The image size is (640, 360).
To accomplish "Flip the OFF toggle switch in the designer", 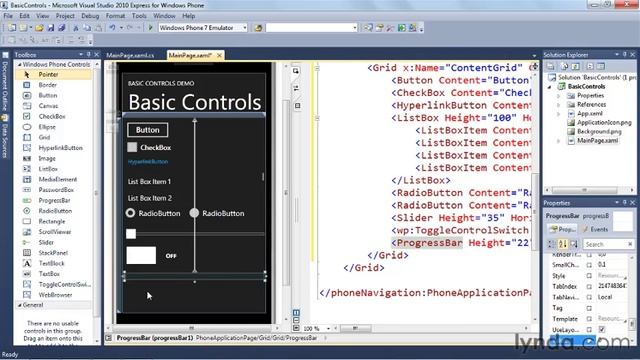I will (141, 256).
